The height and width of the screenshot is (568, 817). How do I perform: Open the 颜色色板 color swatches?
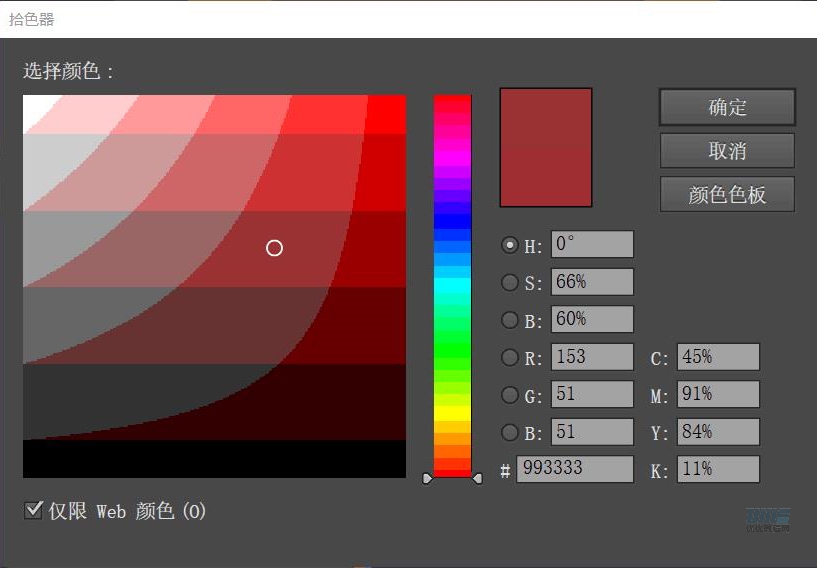tap(727, 194)
